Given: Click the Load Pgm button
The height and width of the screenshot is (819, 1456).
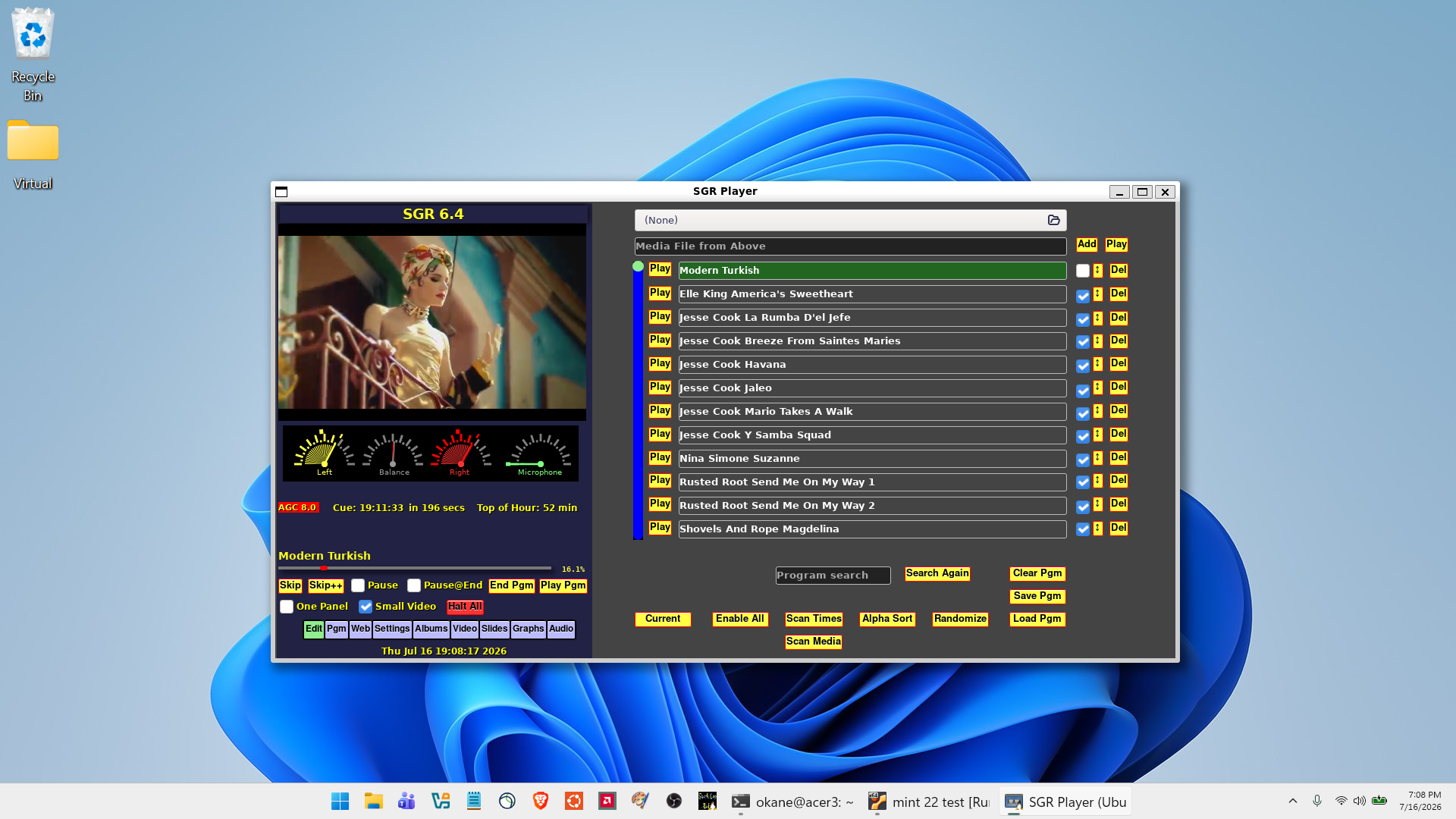Looking at the screenshot, I should pyautogui.click(x=1037, y=619).
